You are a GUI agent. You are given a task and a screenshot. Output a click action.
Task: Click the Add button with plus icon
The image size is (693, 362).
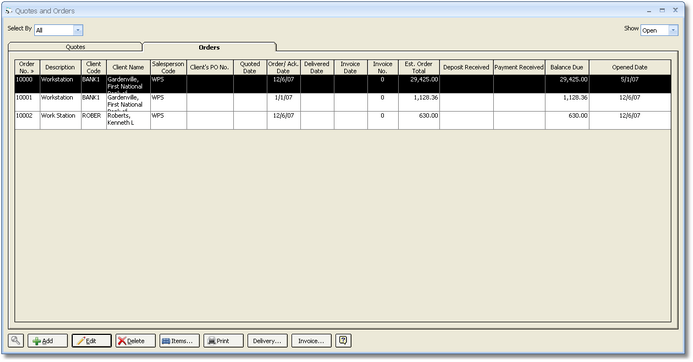pos(48,341)
